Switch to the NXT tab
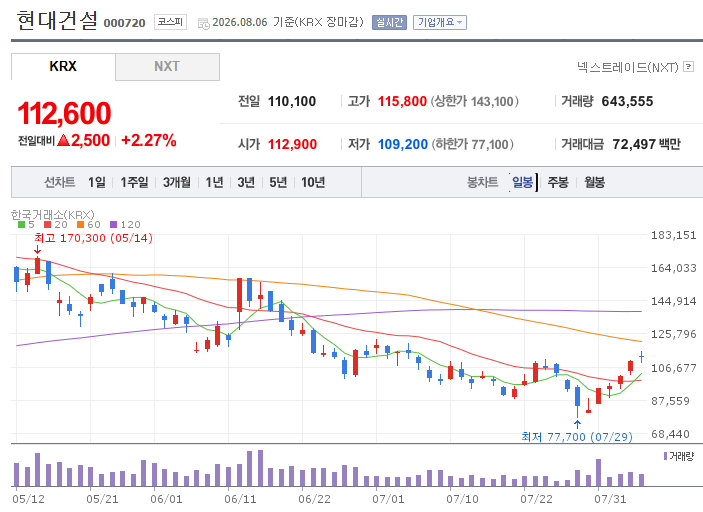This screenshot has width=703, height=512. [167, 67]
